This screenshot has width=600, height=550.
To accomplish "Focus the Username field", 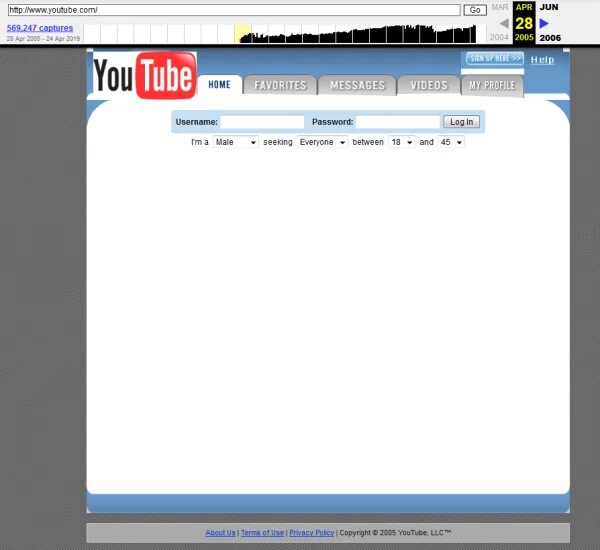I will point(262,122).
